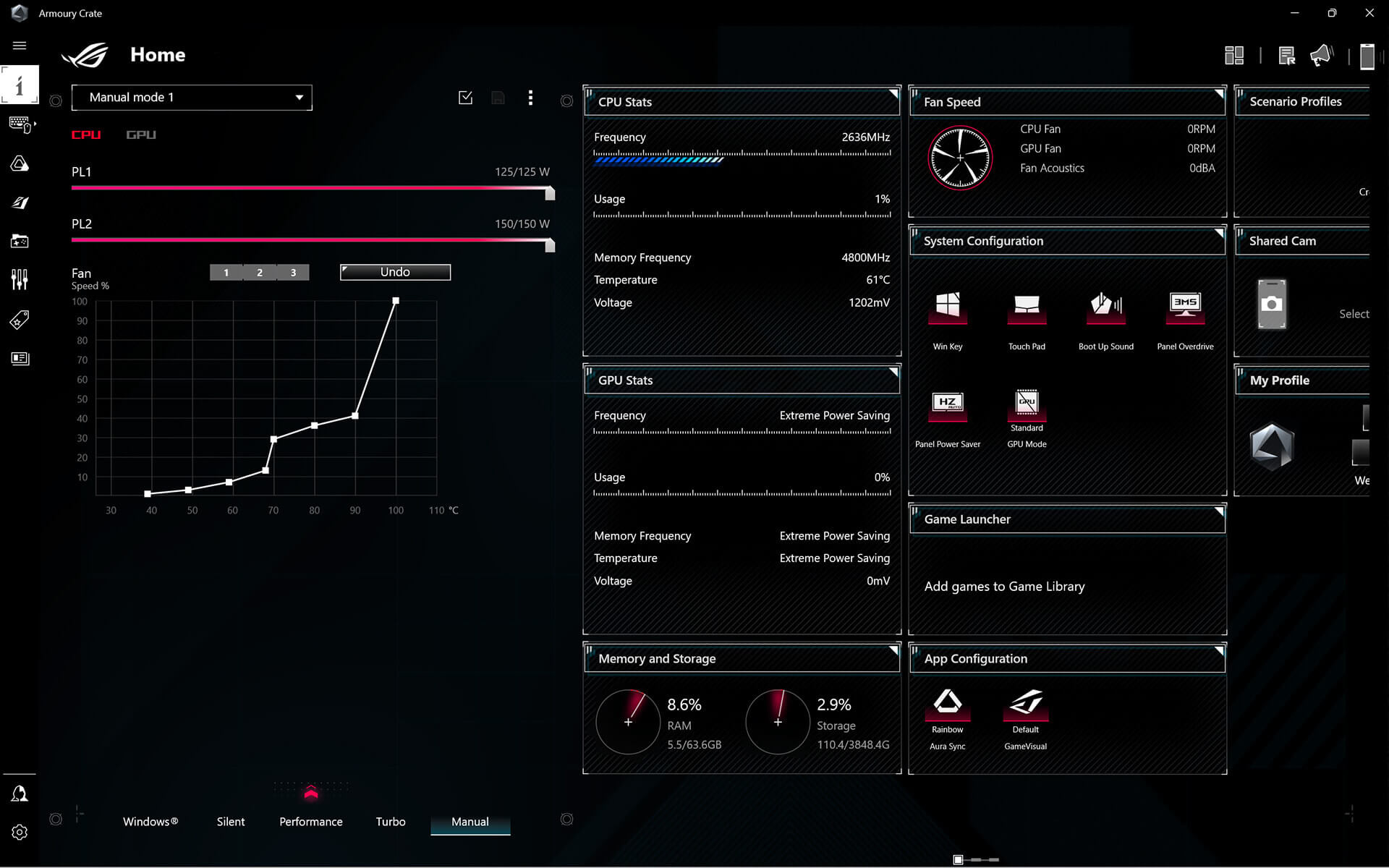This screenshot has width=1389, height=868.
Task: Click Add games to Game Library button
Action: (1005, 586)
